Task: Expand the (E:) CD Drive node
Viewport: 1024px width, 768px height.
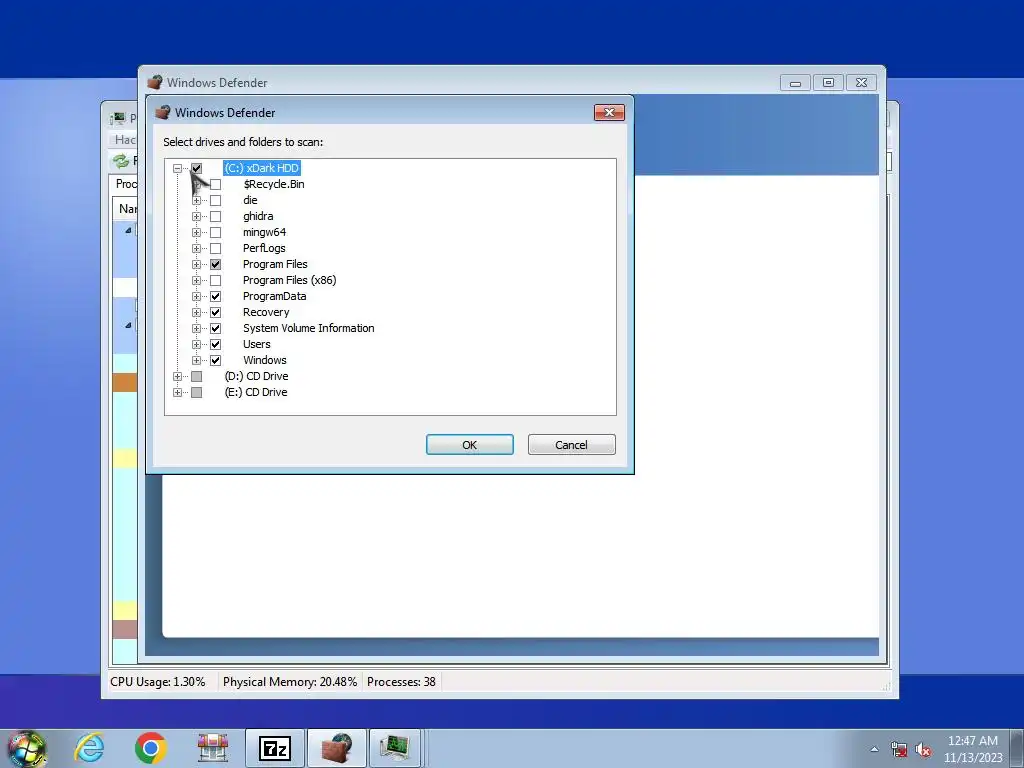Action: click(177, 392)
